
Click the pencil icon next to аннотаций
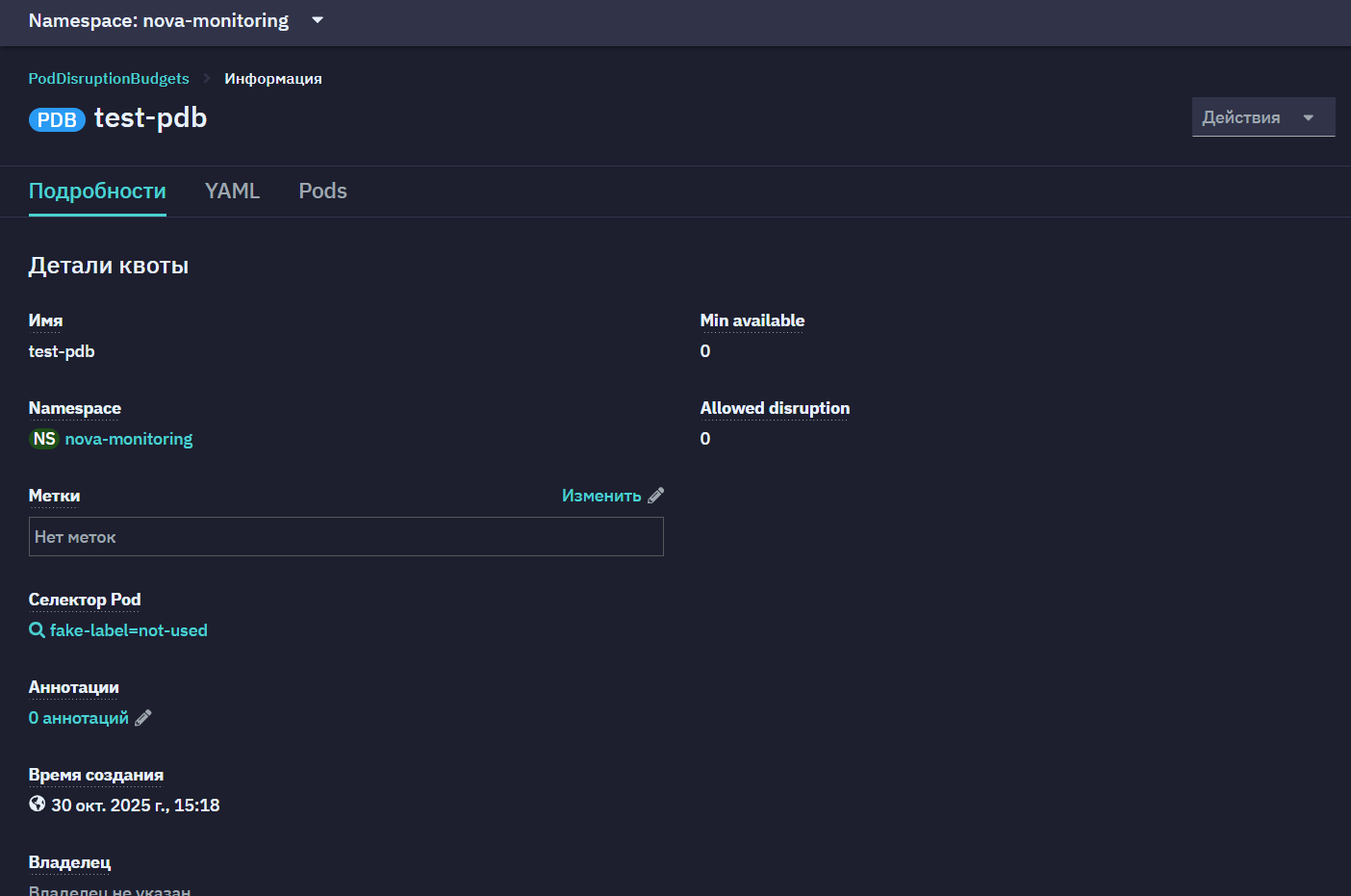[143, 718]
